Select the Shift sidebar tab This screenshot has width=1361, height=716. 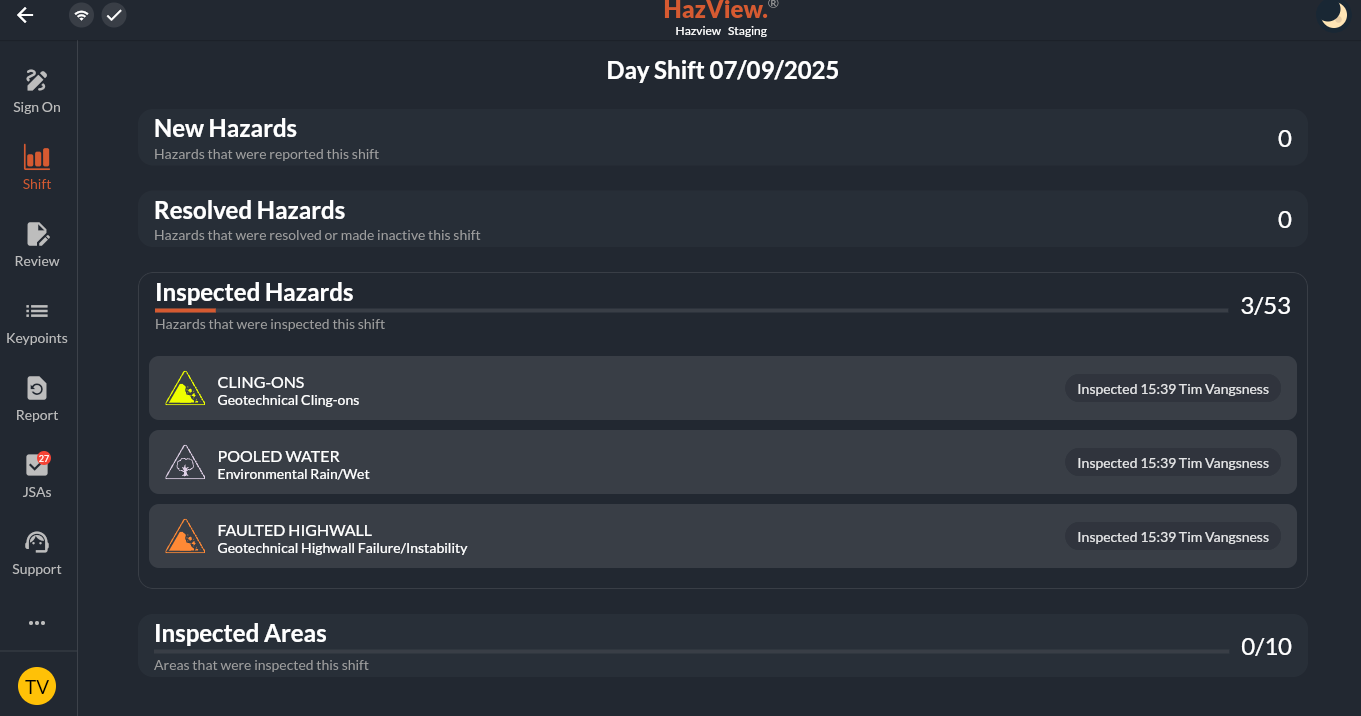(x=37, y=168)
